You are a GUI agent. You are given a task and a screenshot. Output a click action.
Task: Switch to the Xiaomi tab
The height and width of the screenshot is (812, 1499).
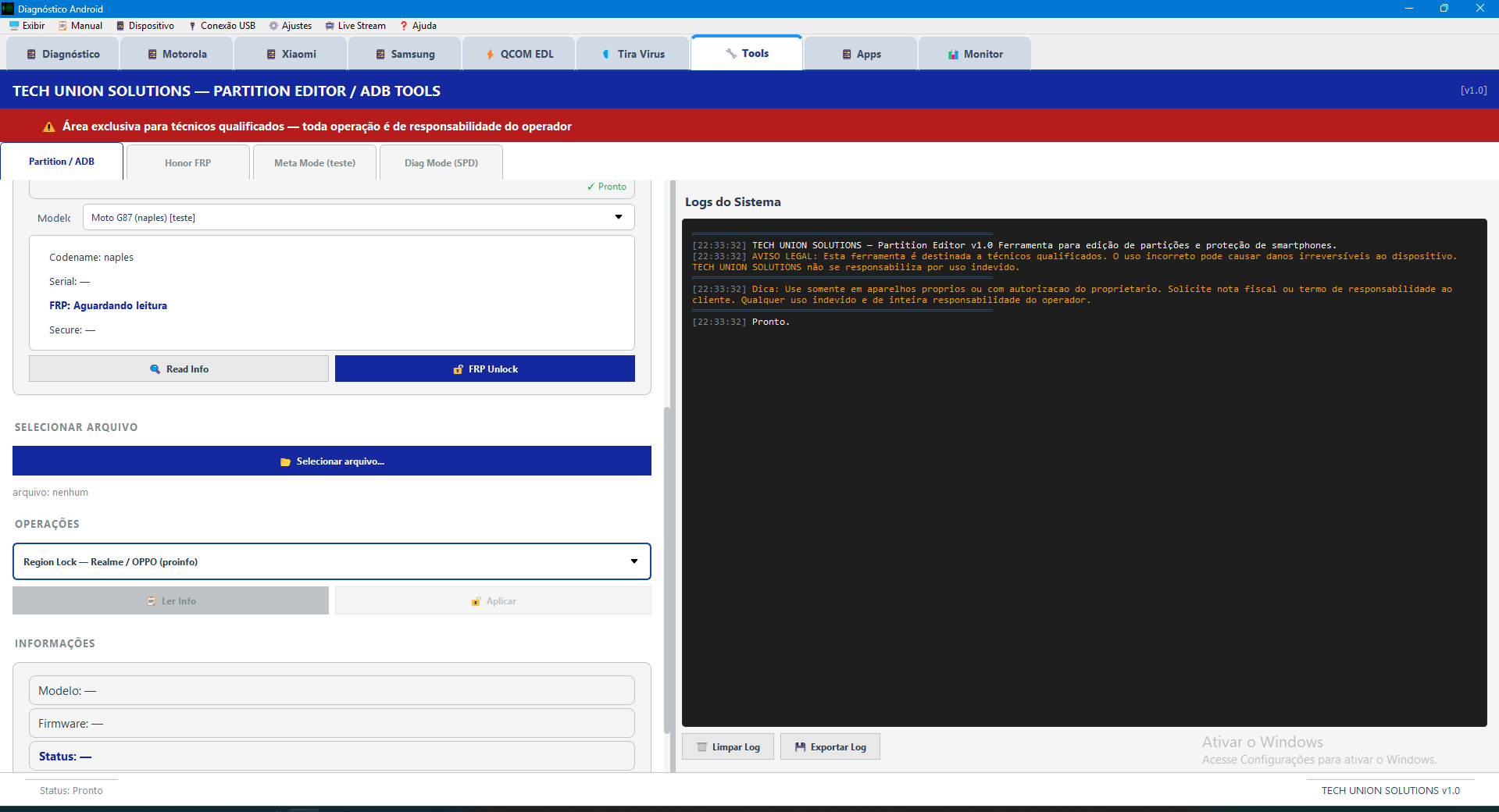pyautogui.click(x=291, y=54)
